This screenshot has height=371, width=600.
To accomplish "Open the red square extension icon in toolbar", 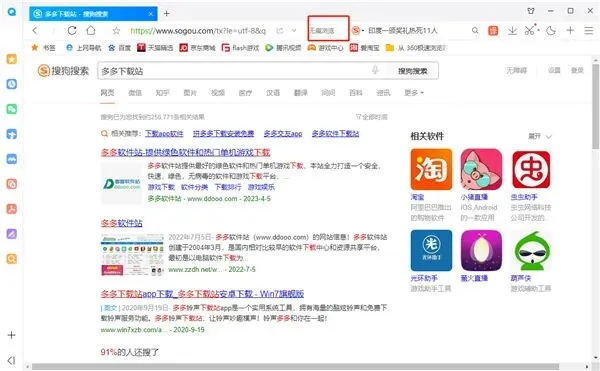I will (x=493, y=30).
